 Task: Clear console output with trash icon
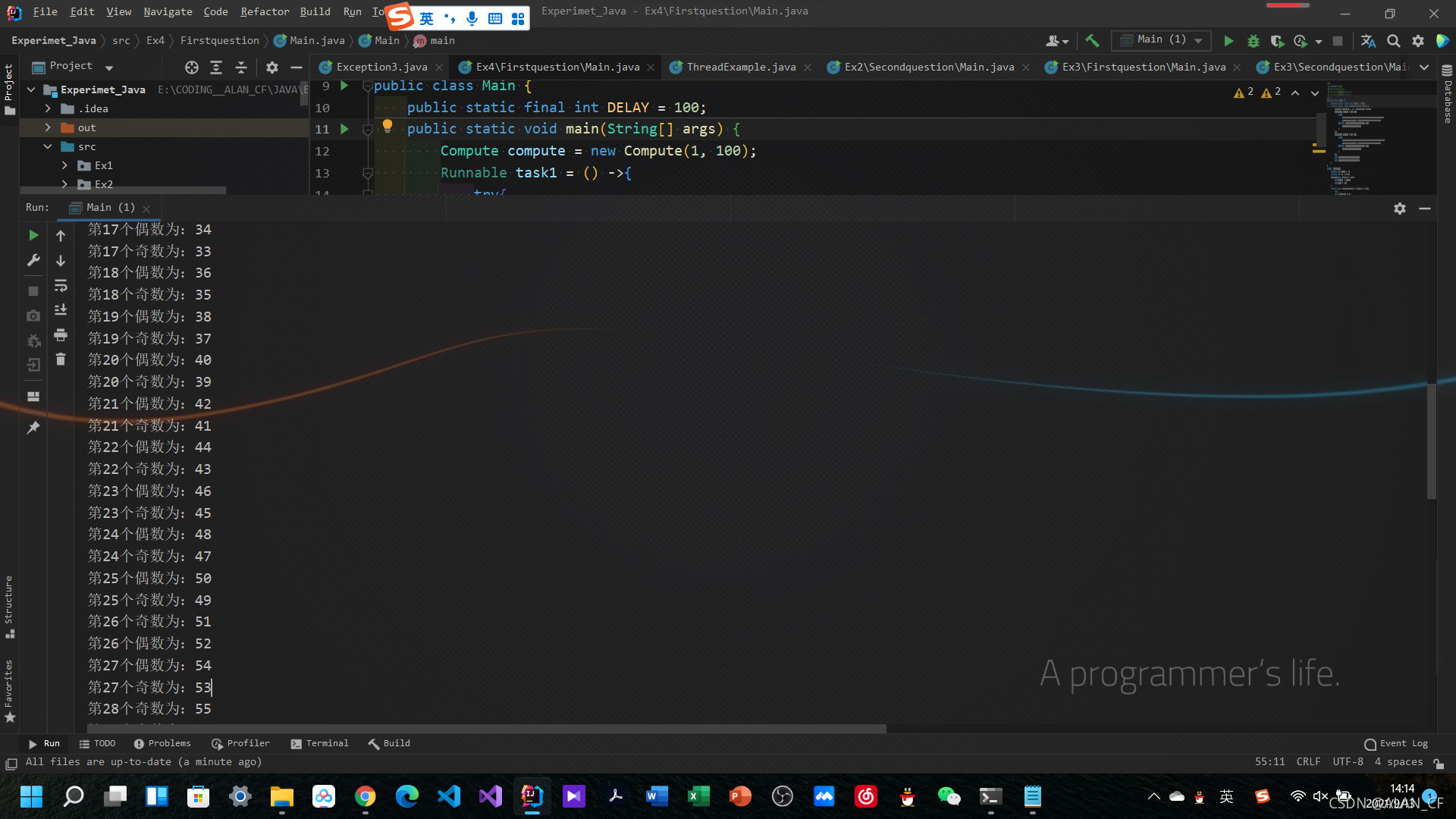coord(61,359)
